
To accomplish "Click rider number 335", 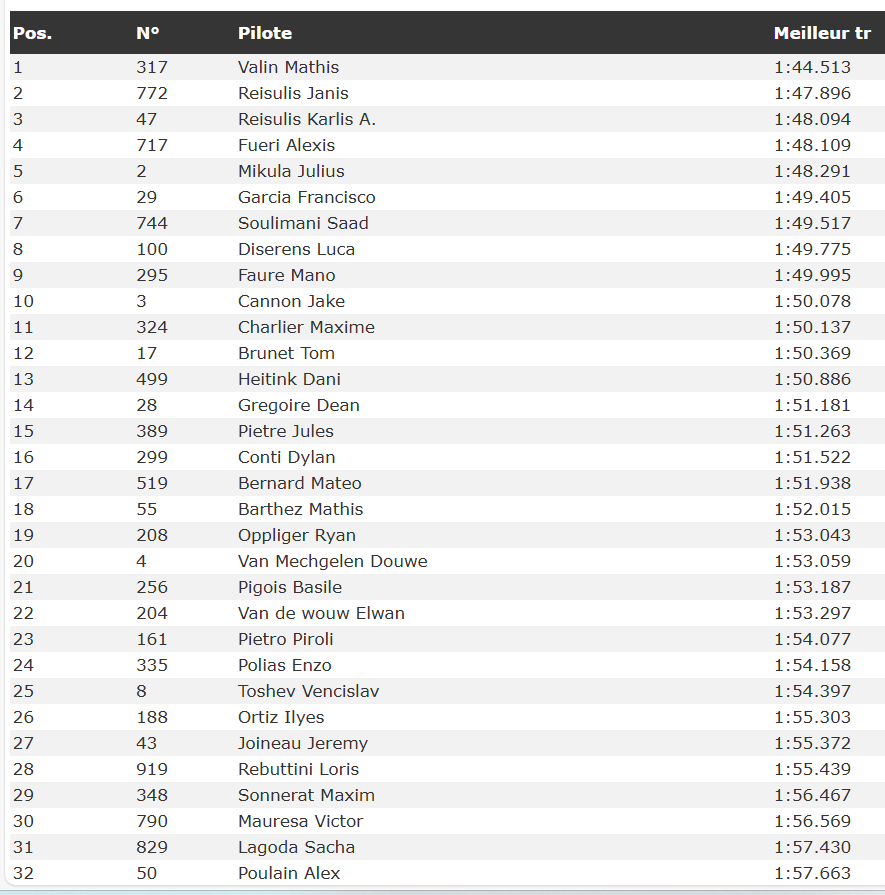I will point(152,665).
